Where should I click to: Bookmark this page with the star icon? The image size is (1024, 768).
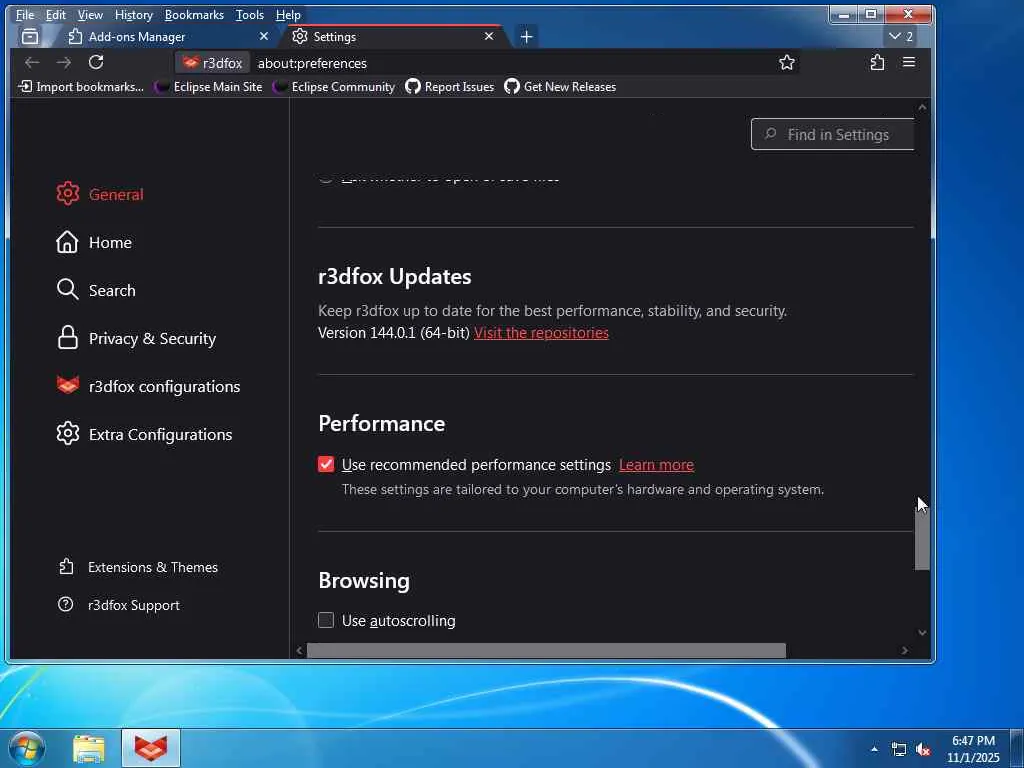tap(787, 63)
